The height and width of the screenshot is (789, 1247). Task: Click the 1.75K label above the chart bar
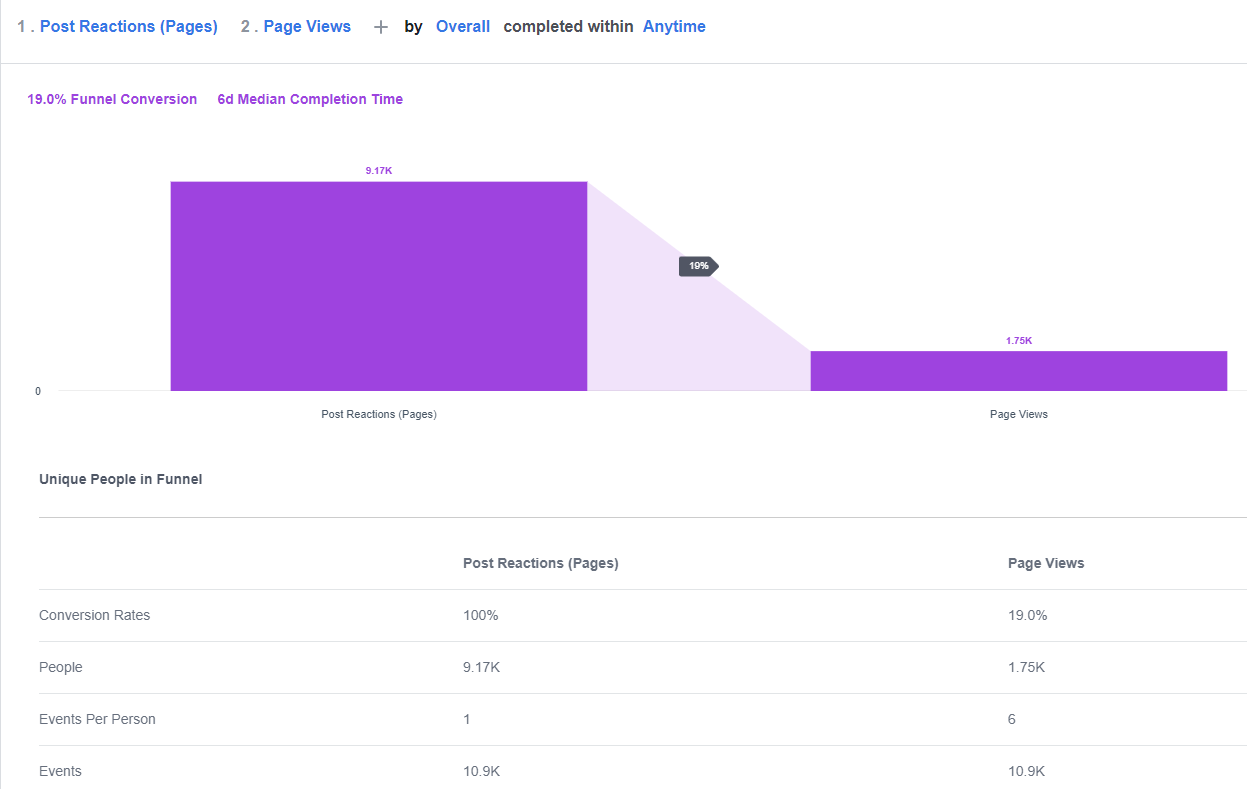[x=1019, y=341]
